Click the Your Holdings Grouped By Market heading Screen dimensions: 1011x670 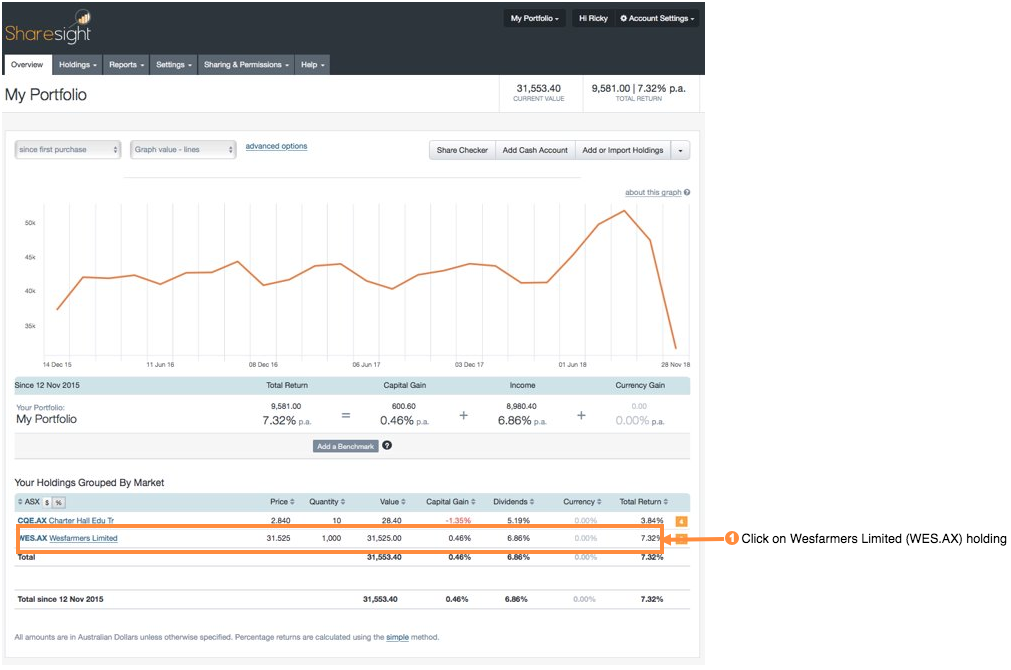click(90, 482)
